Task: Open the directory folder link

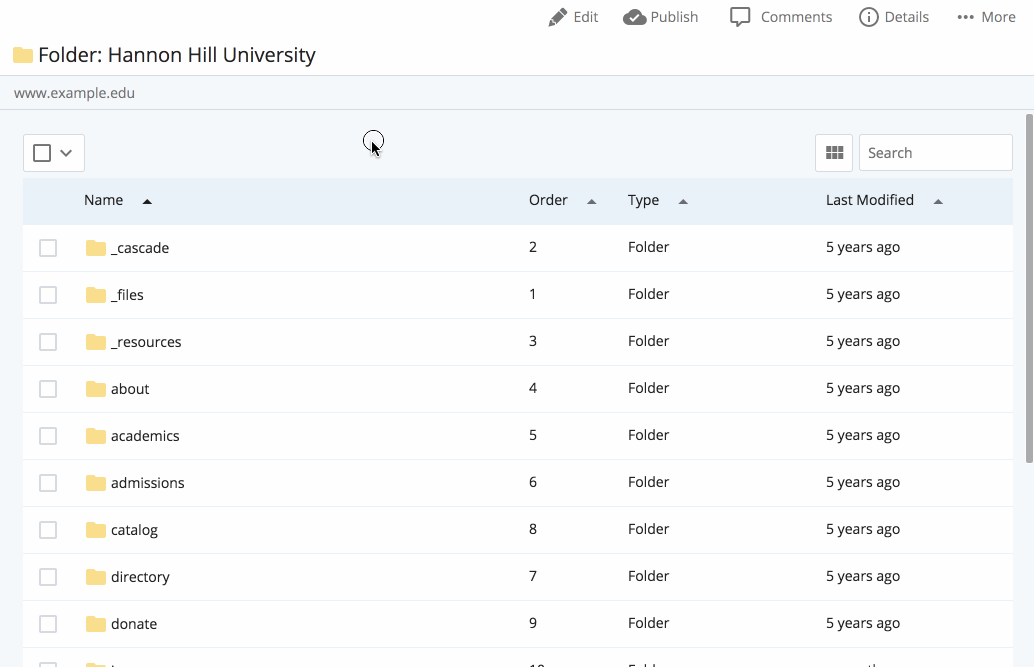Action: tap(140, 577)
